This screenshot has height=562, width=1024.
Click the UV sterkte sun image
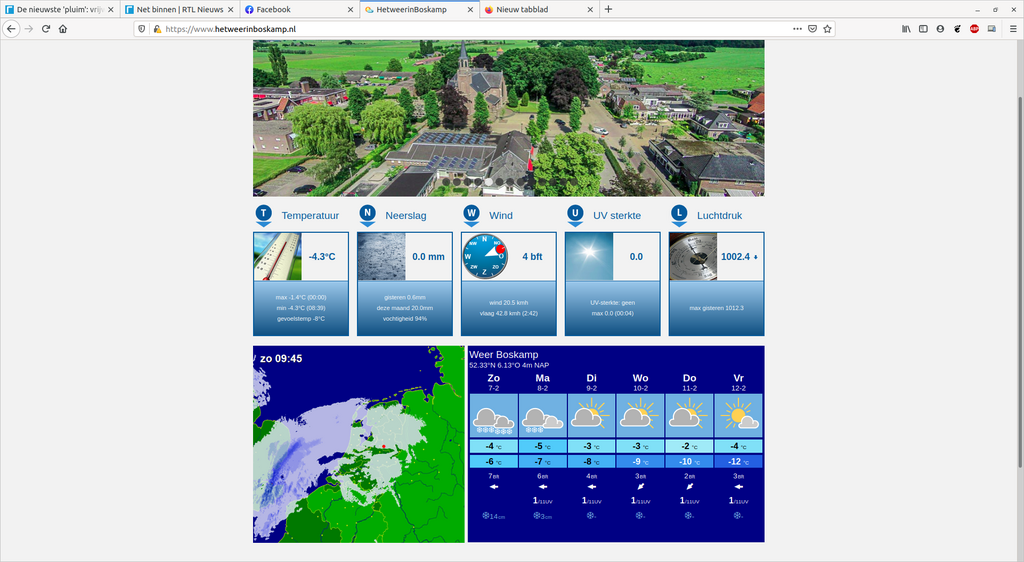[589, 257]
